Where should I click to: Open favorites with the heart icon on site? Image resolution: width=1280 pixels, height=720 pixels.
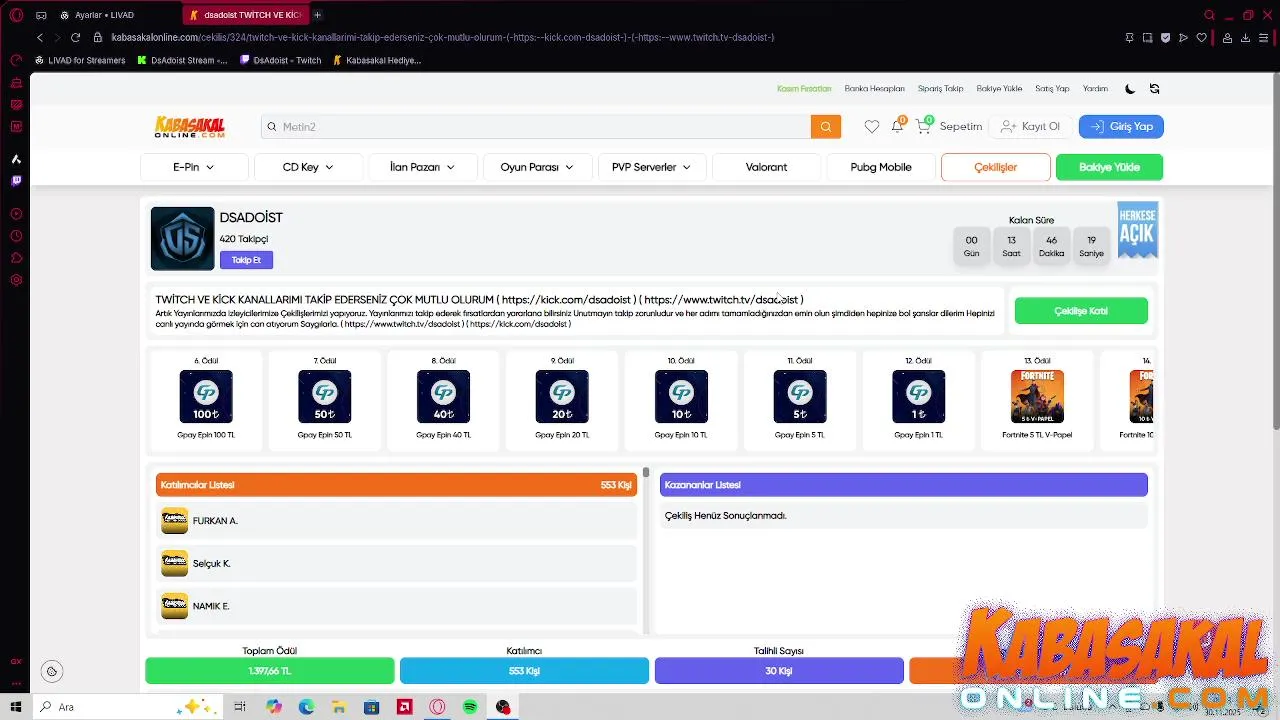(872, 126)
